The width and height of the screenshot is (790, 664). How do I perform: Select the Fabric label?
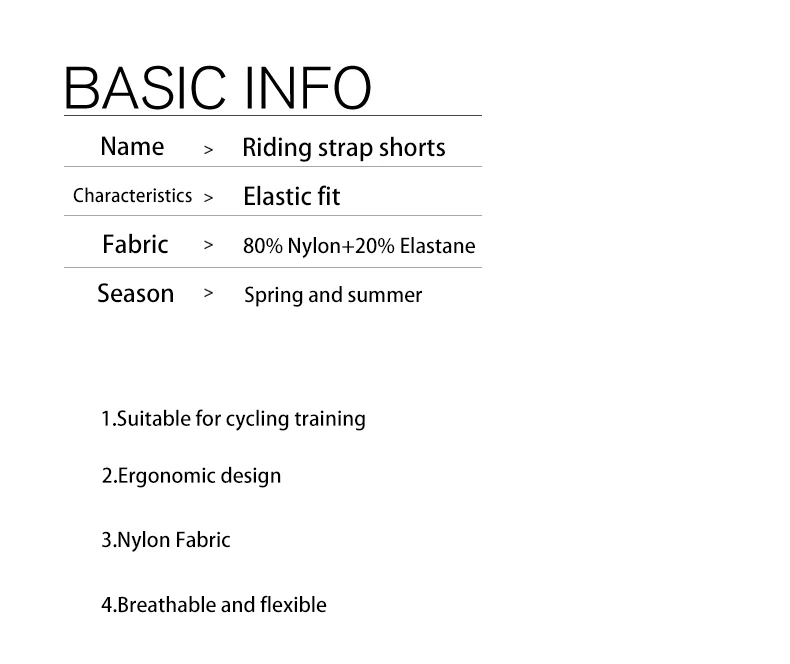click(x=135, y=244)
